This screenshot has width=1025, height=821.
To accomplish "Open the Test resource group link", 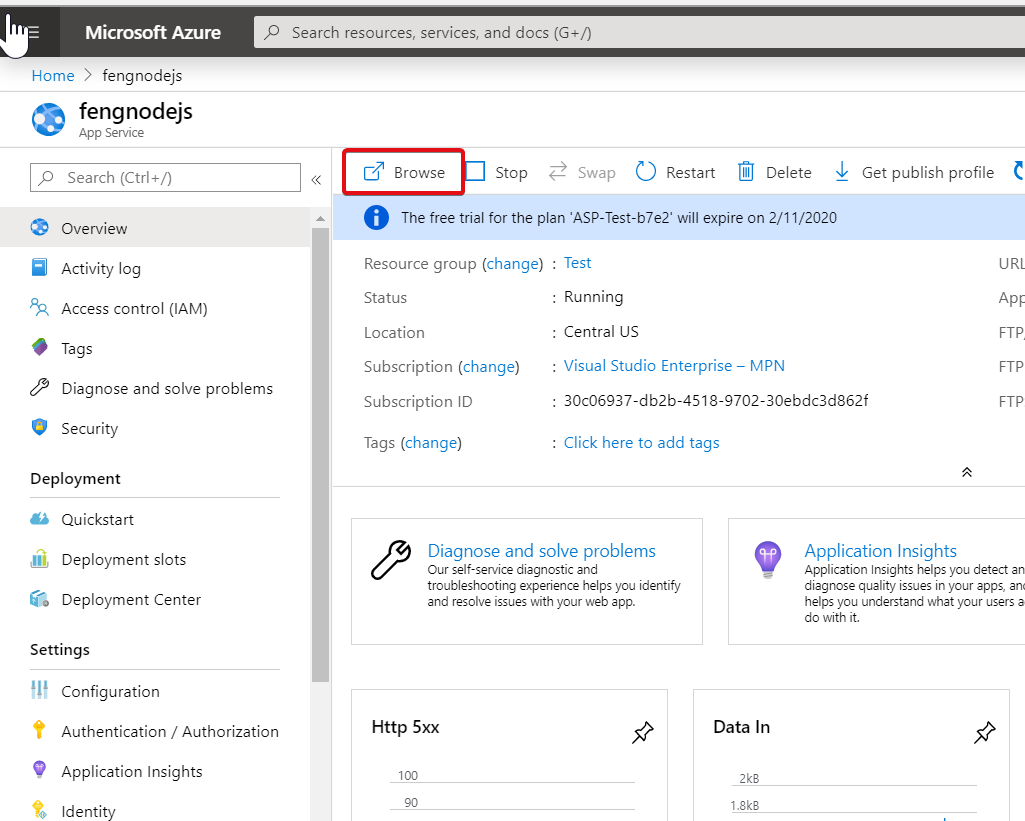I will [x=577, y=263].
